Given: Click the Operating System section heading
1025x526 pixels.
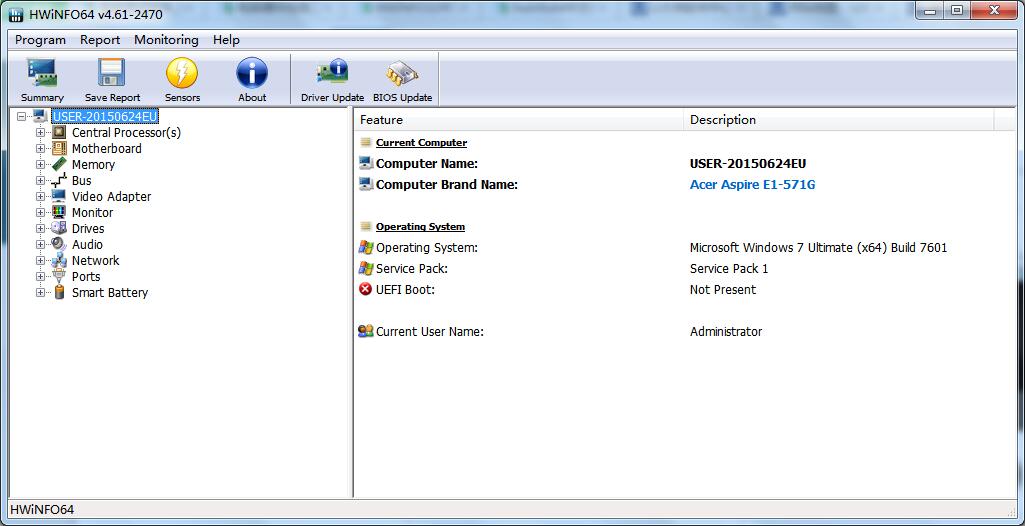Looking at the screenshot, I should (x=420, y=227).
